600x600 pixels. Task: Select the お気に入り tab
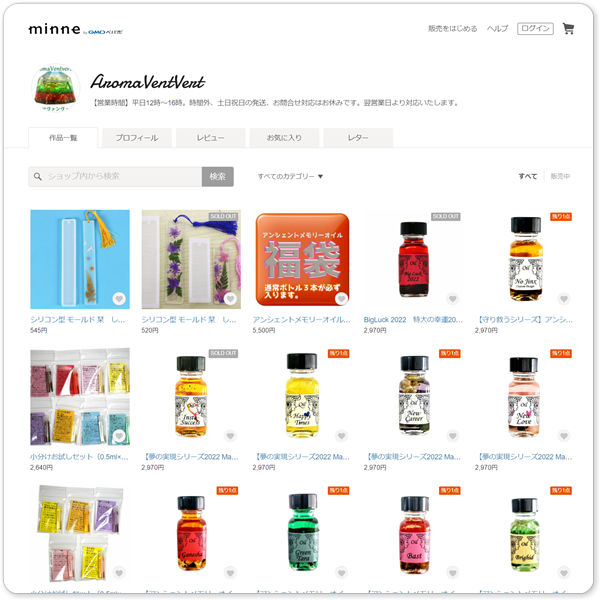pos(284,138)
